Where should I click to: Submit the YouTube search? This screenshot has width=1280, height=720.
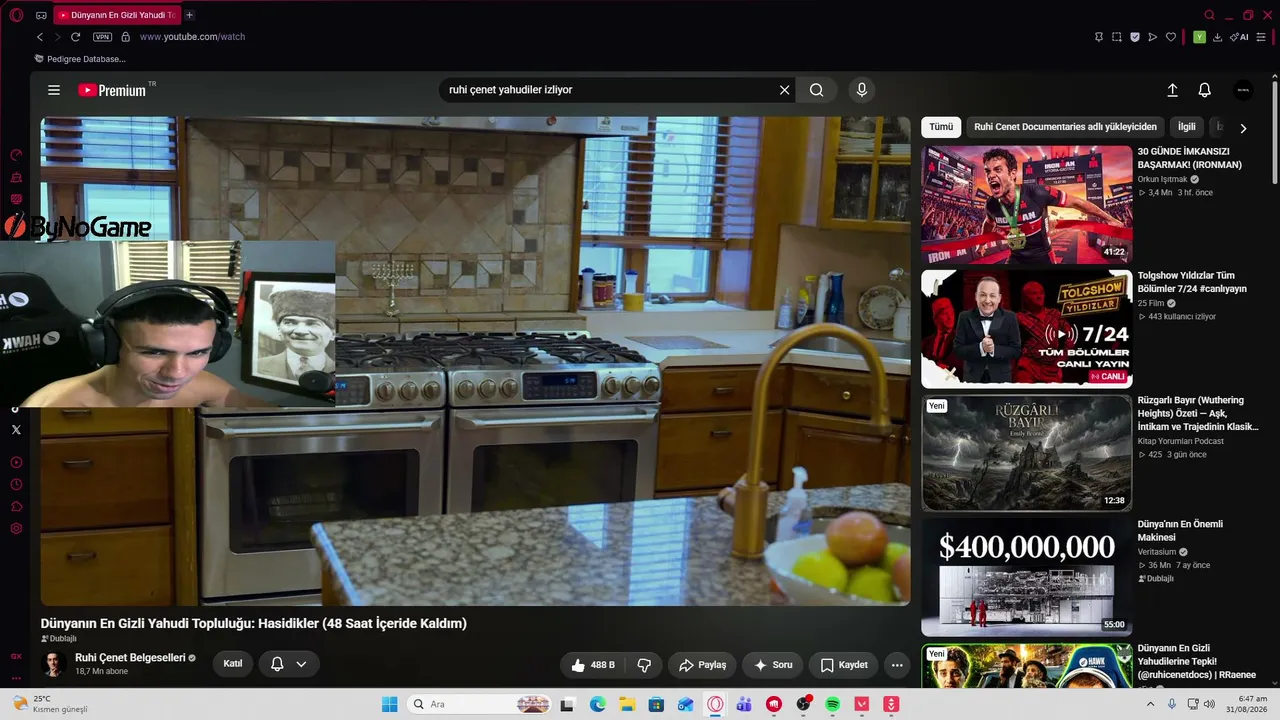pyautogui.click(x=817, y=90)
